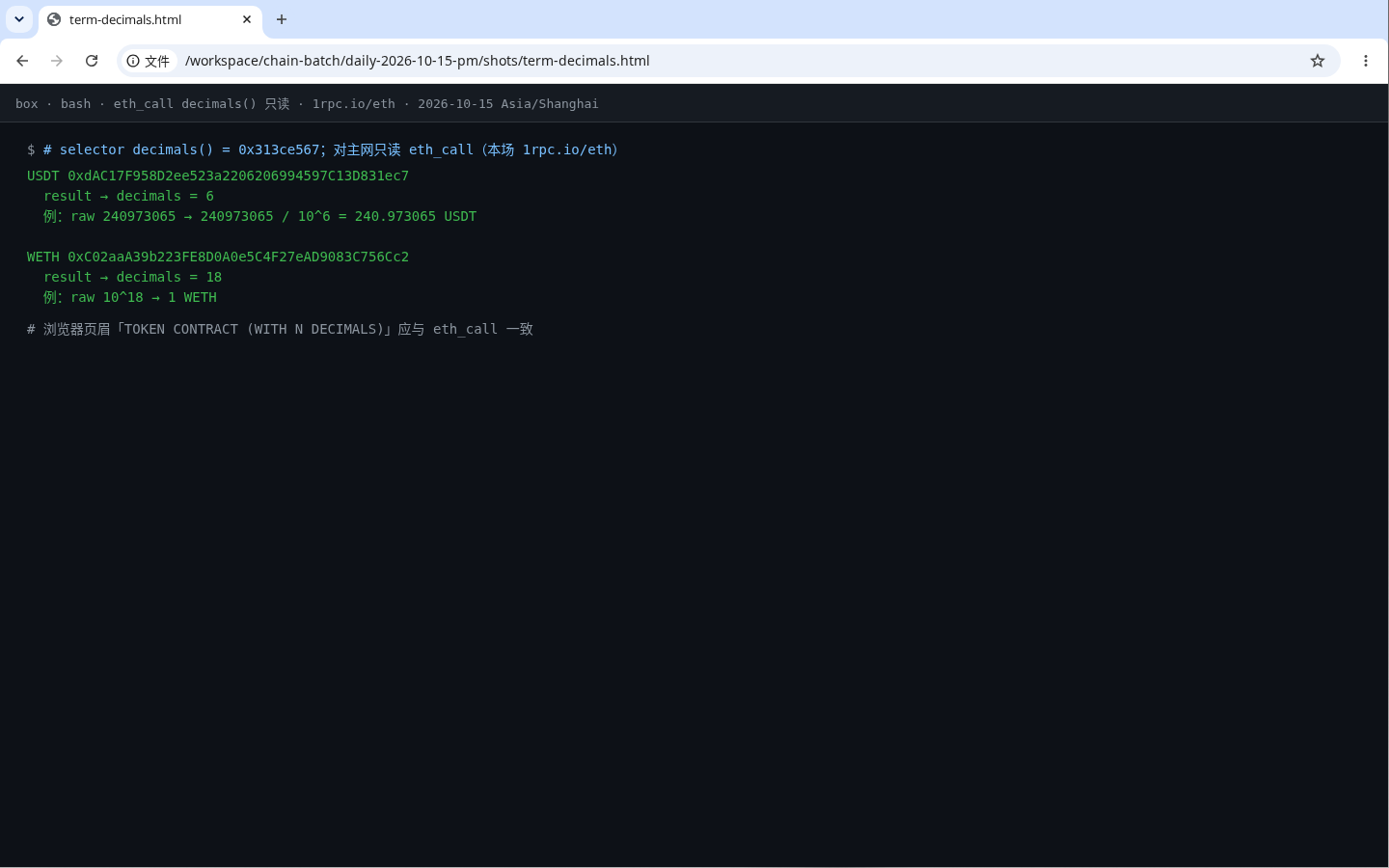Click the USDT contract address line
Viewport: 1389px width, 868px height.
point(218,176)
